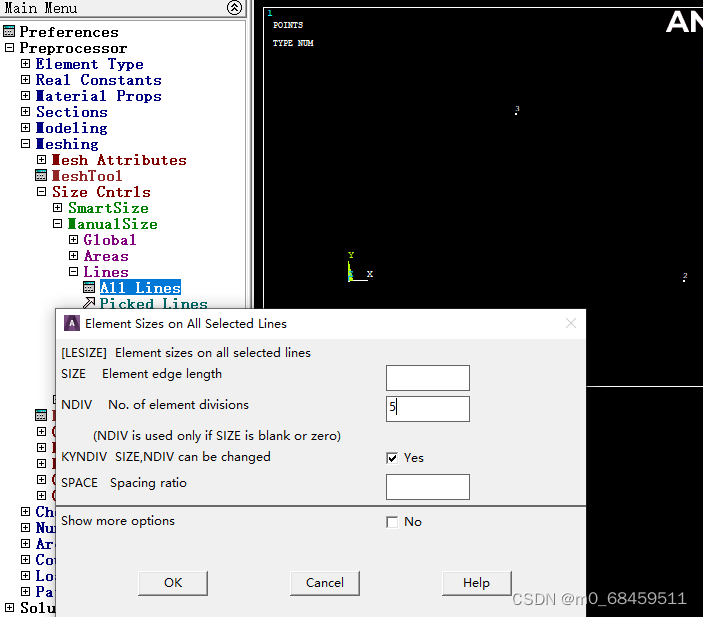Click keypoint 3 in graphics window
This screenshot has width=703, height=617.
pos(516,114)
